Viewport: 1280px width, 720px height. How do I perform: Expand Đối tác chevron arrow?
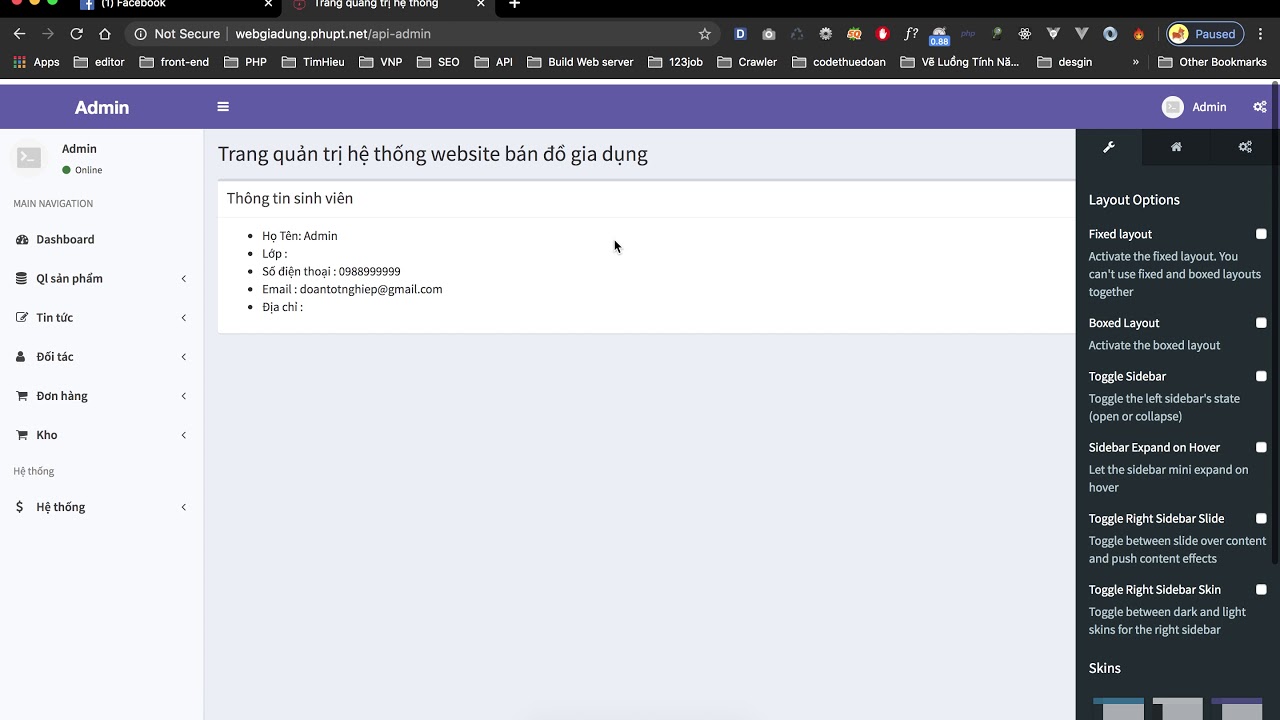tap(184, 357)
